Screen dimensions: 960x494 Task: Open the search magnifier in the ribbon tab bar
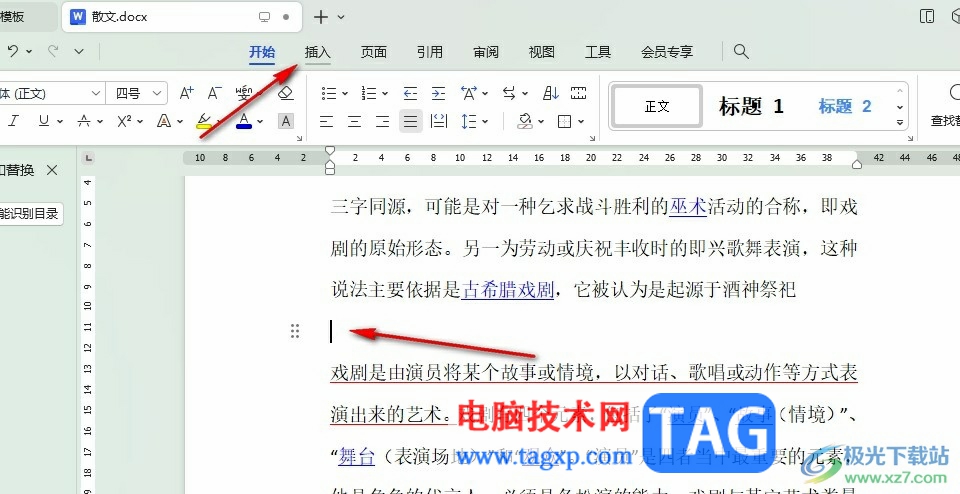pos(741,52)
